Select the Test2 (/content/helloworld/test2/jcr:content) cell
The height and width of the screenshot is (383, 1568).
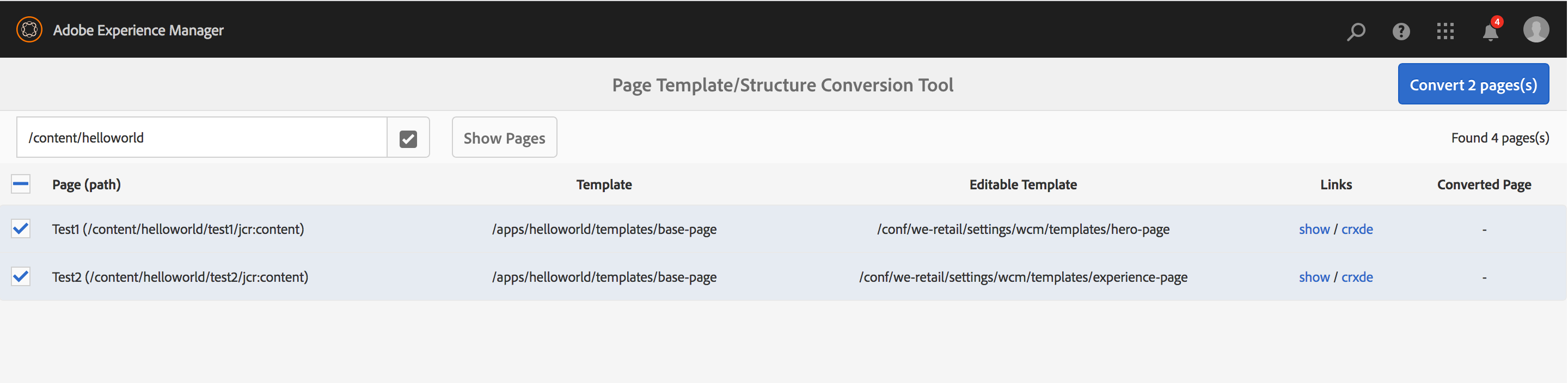180,277
